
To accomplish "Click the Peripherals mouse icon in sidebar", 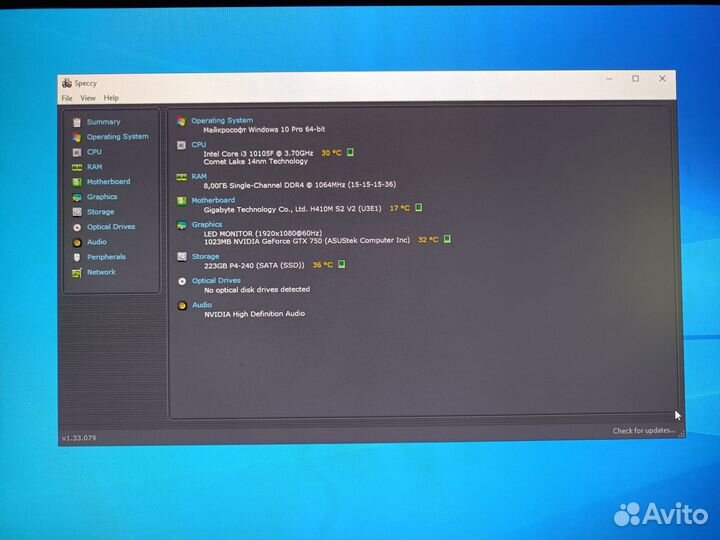I will [x=77, y=258].
